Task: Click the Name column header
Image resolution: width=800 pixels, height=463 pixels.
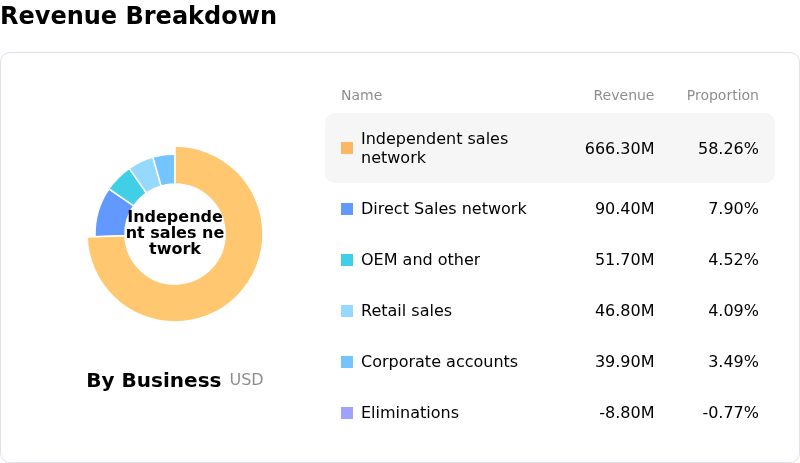Action: point(361,96)
